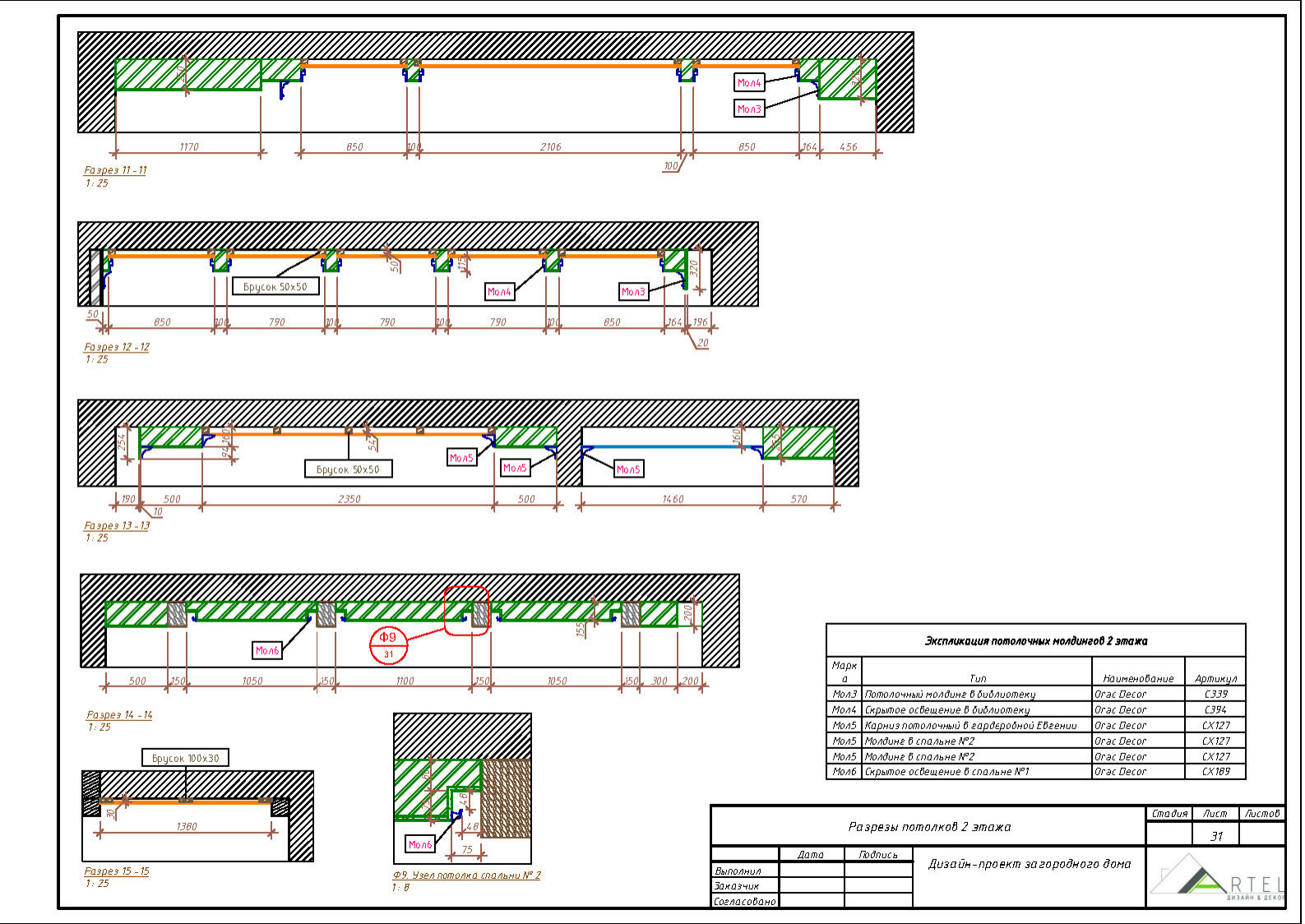This screenshot has width=1305, height=924.
Task: Click the Согласовано row in the title block
Action: click(x=745, y=901)
